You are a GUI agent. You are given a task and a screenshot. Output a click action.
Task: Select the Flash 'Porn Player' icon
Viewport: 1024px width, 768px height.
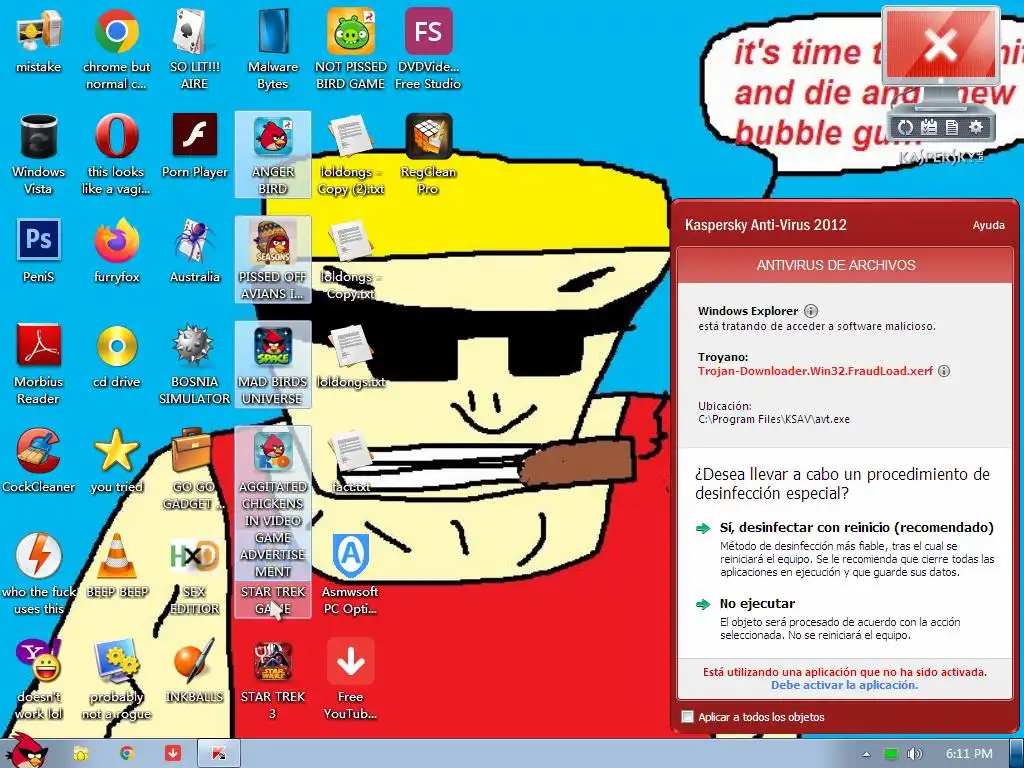coord(195,146)
